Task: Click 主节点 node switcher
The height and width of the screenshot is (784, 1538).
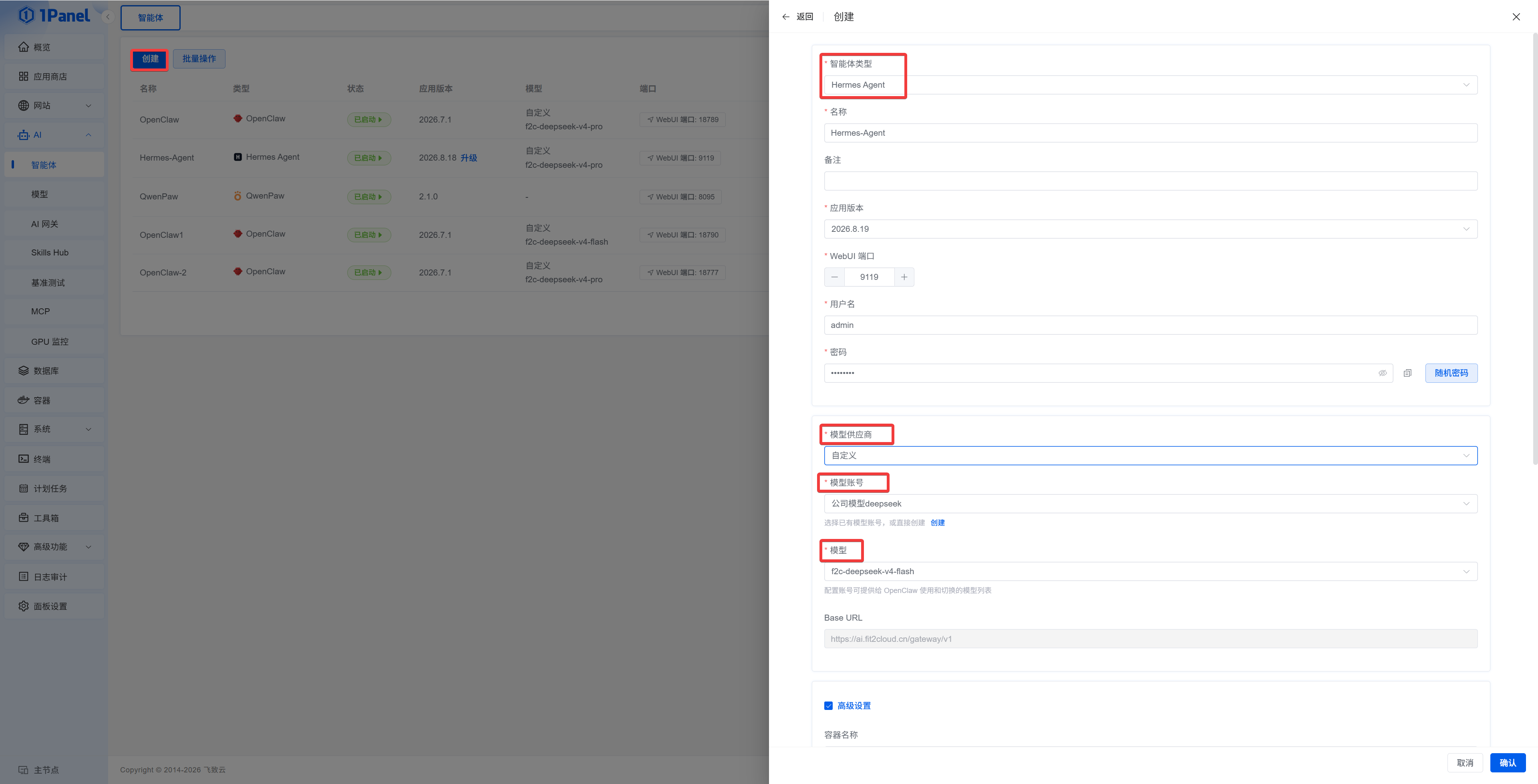Action: (39, 770)
